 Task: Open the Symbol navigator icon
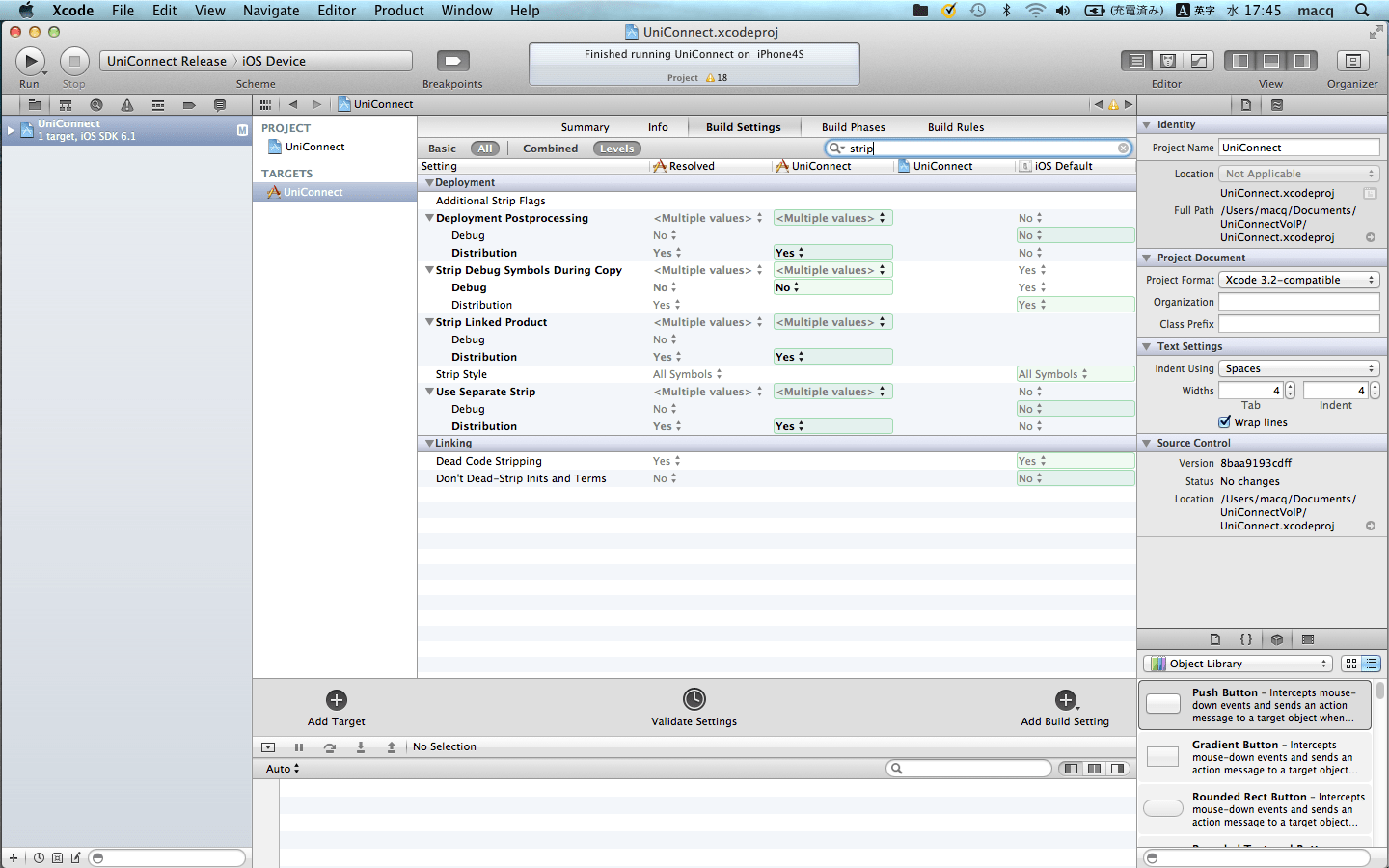66,104
